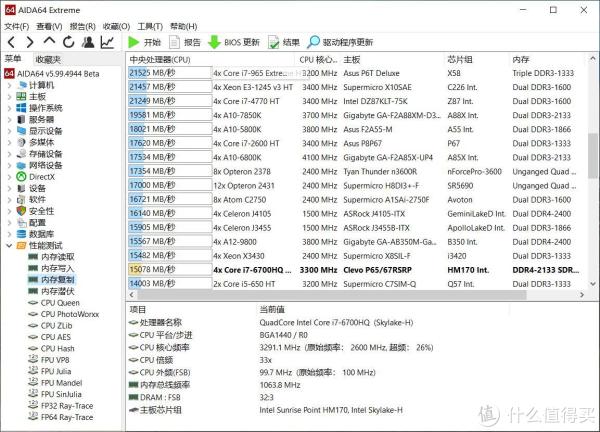Go forward with the right arrow icon
600x432 pixels.
coord(30,42)
